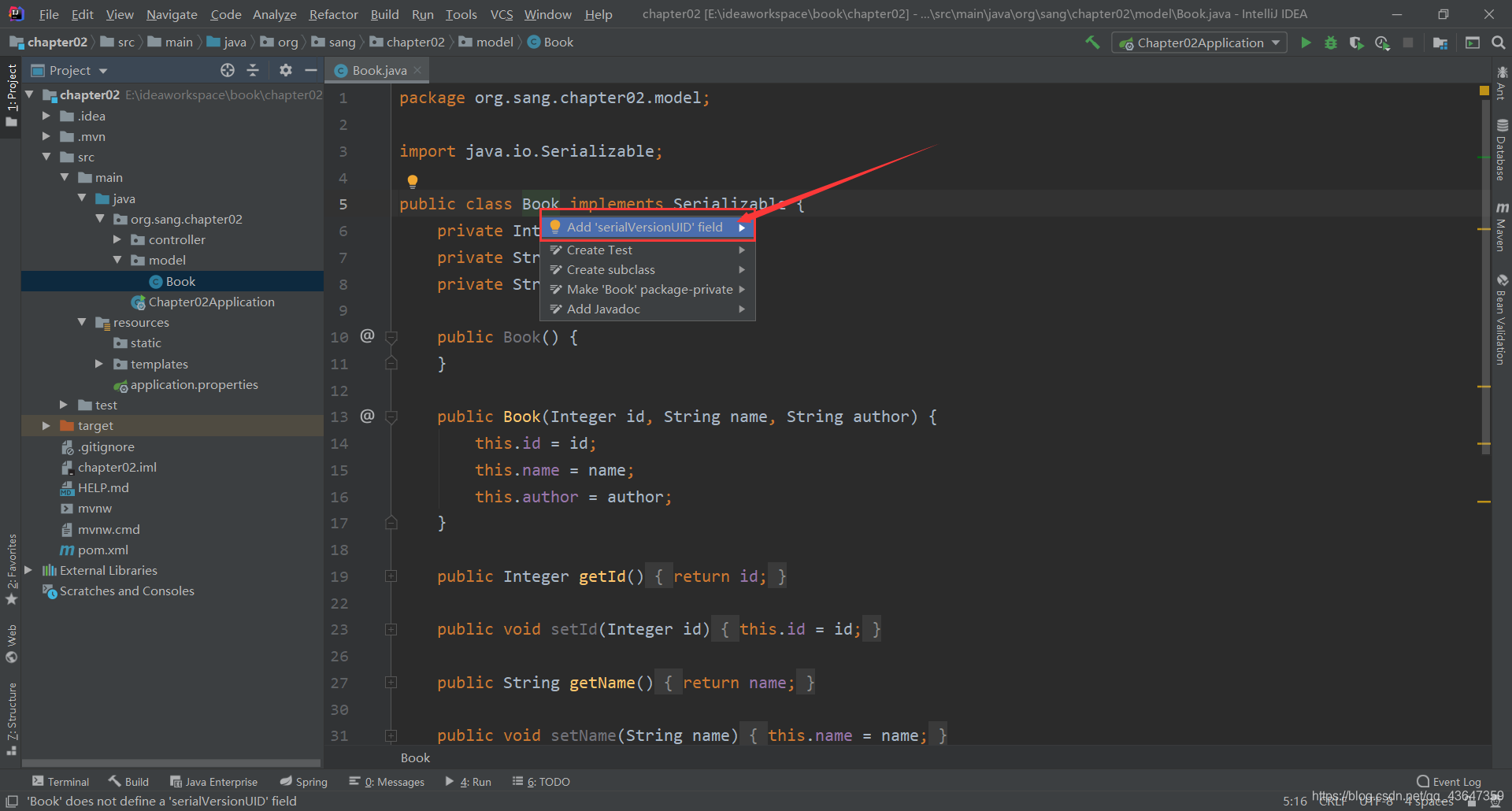Click the yellow inspection status square
The width and height of the screenshot is (1512, 811).
tap(1484, 91)
